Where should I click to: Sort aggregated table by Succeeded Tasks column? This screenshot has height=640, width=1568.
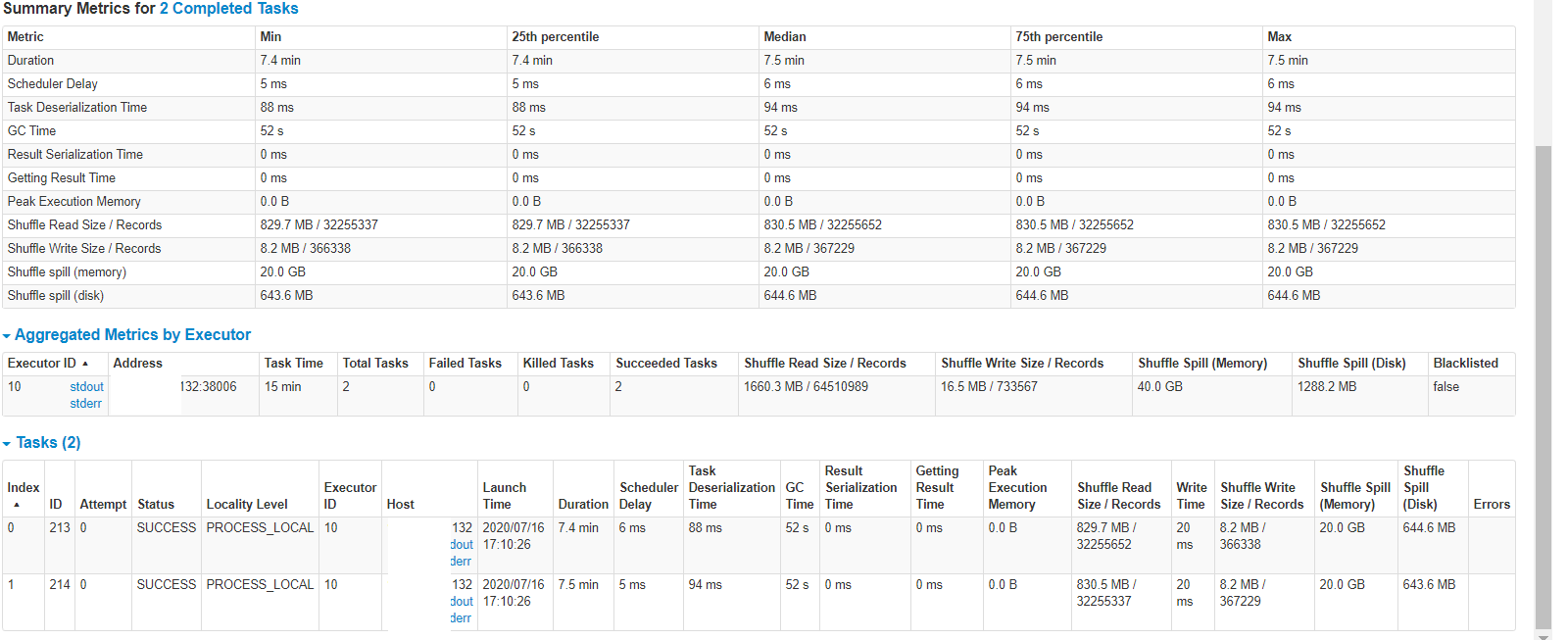pos(666,364)
